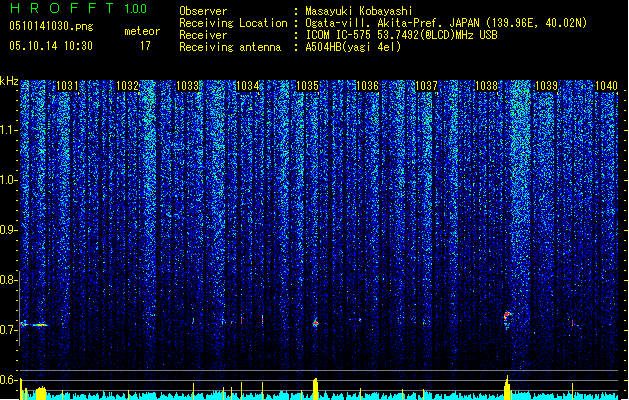Click the timestamp 05.10.14 10:30
Image resolution: width=629 pixels, height=400 pixels.
(51, 46)
